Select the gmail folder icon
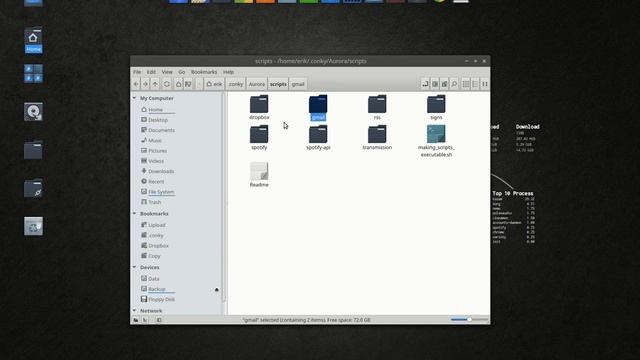640x360 pixels. 318,104
